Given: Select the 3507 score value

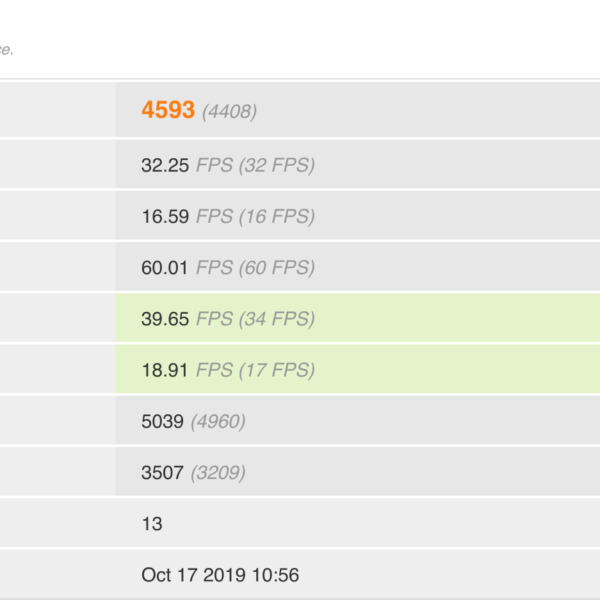Looking at the screenshot, I should [x=162, y=472].
